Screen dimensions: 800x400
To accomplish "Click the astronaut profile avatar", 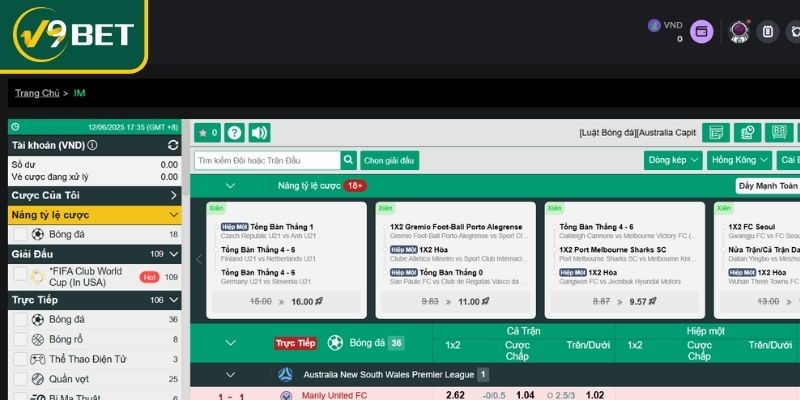I will pyautogui.click(x=740, y=32).
